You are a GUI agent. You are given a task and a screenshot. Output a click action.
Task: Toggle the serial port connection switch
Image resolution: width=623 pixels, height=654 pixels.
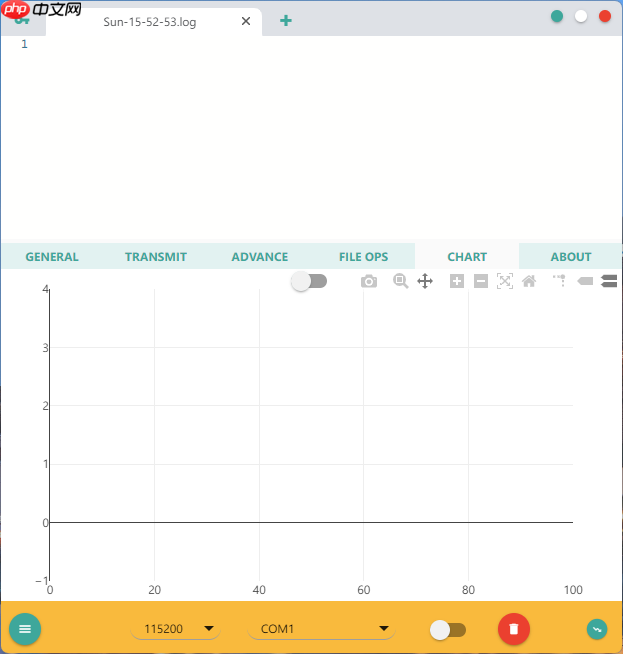tap(447, 629)
